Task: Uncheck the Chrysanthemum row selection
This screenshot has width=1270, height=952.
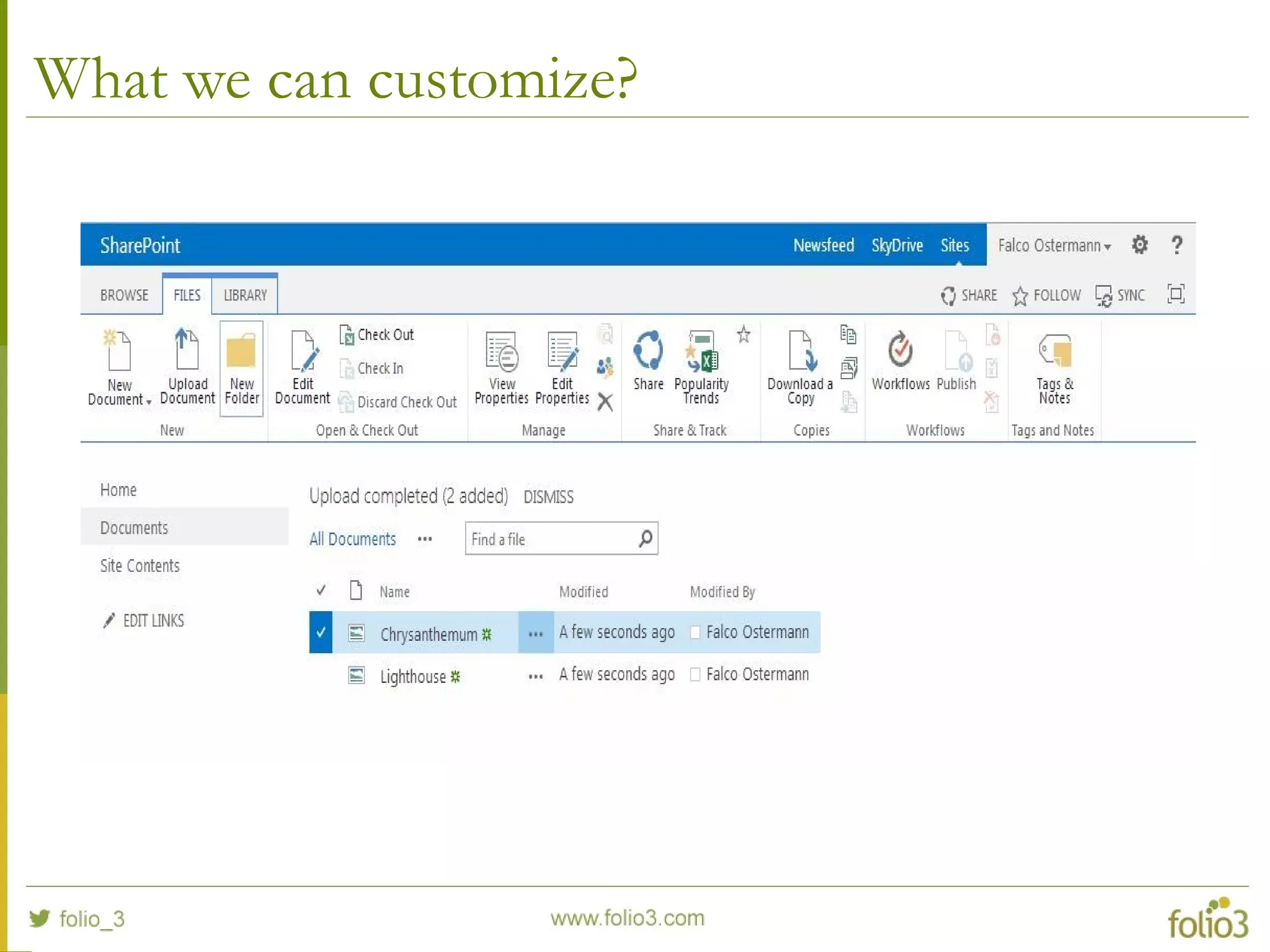Action: [x=321, y=632]
